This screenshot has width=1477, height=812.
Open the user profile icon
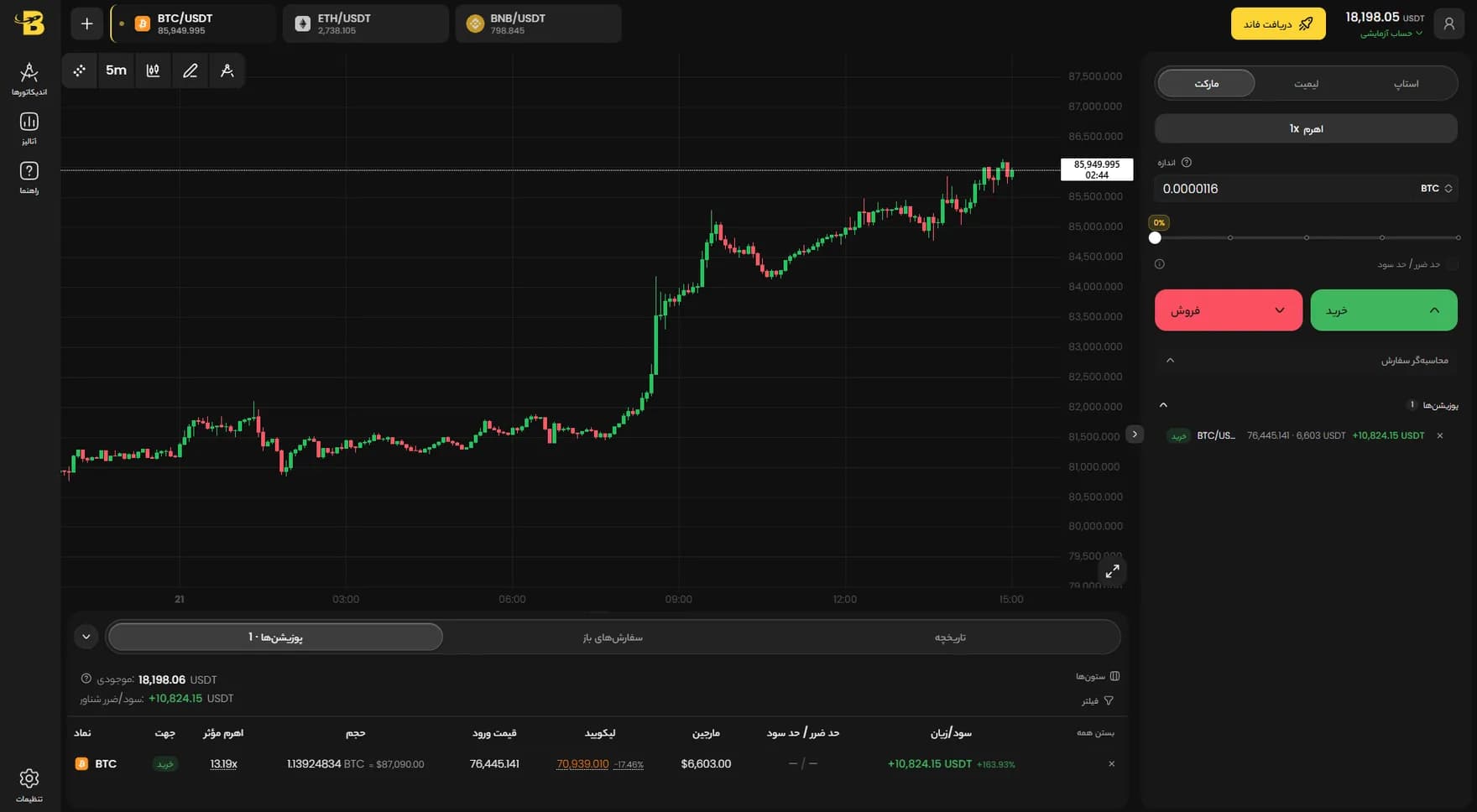point(1448,23)
